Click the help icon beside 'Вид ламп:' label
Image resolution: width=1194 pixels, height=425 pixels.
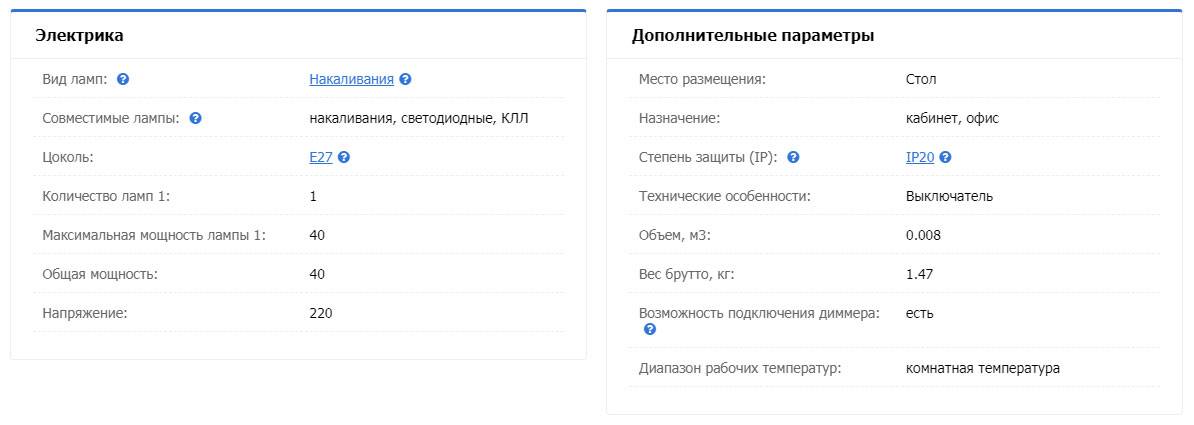point(123,79)
